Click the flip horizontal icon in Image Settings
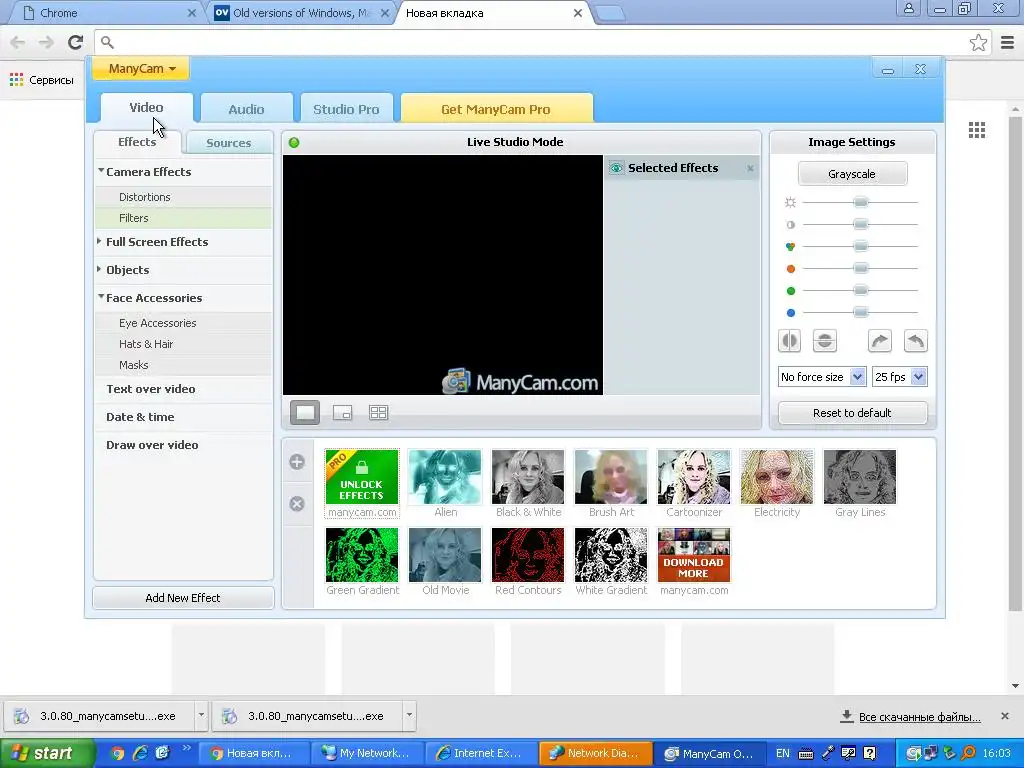 790,341
